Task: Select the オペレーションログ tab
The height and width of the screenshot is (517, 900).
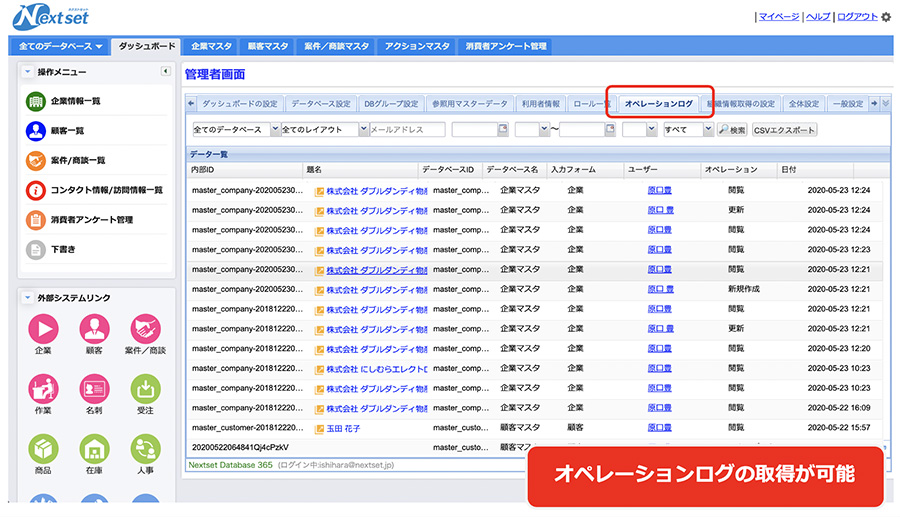Action: pyautogui.click(x=659, y=104)
